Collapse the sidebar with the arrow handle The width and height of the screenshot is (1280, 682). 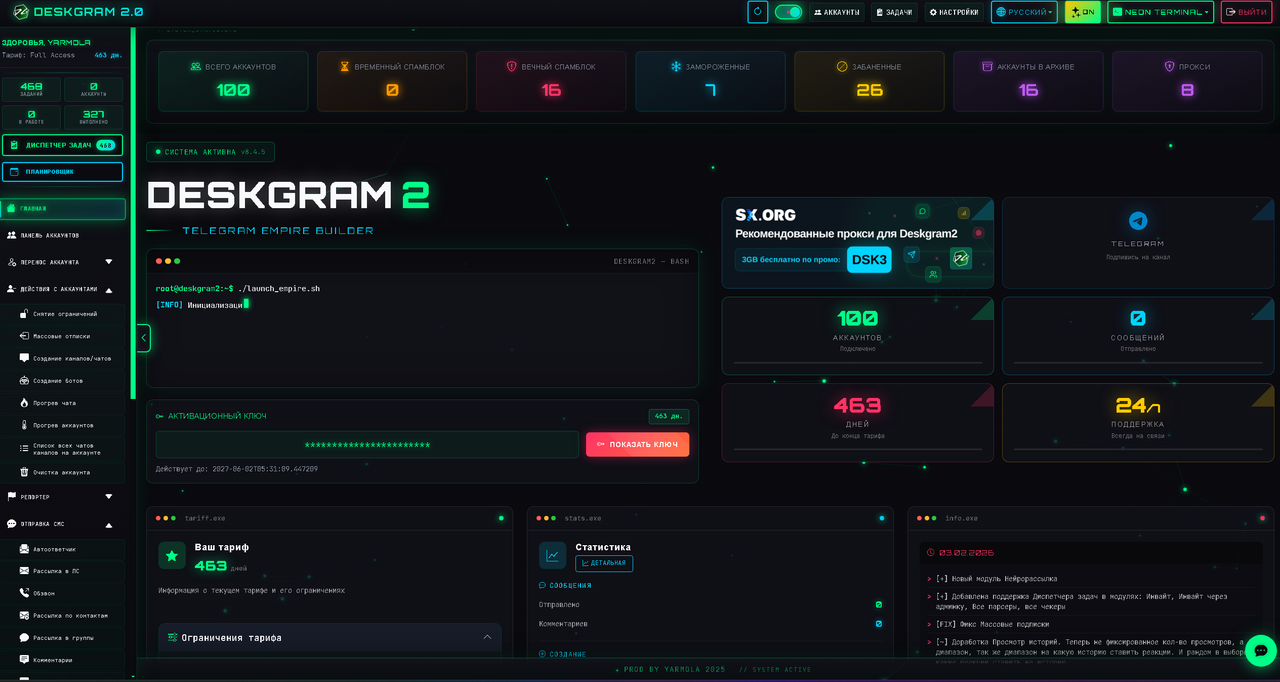(x=143, y=338)
